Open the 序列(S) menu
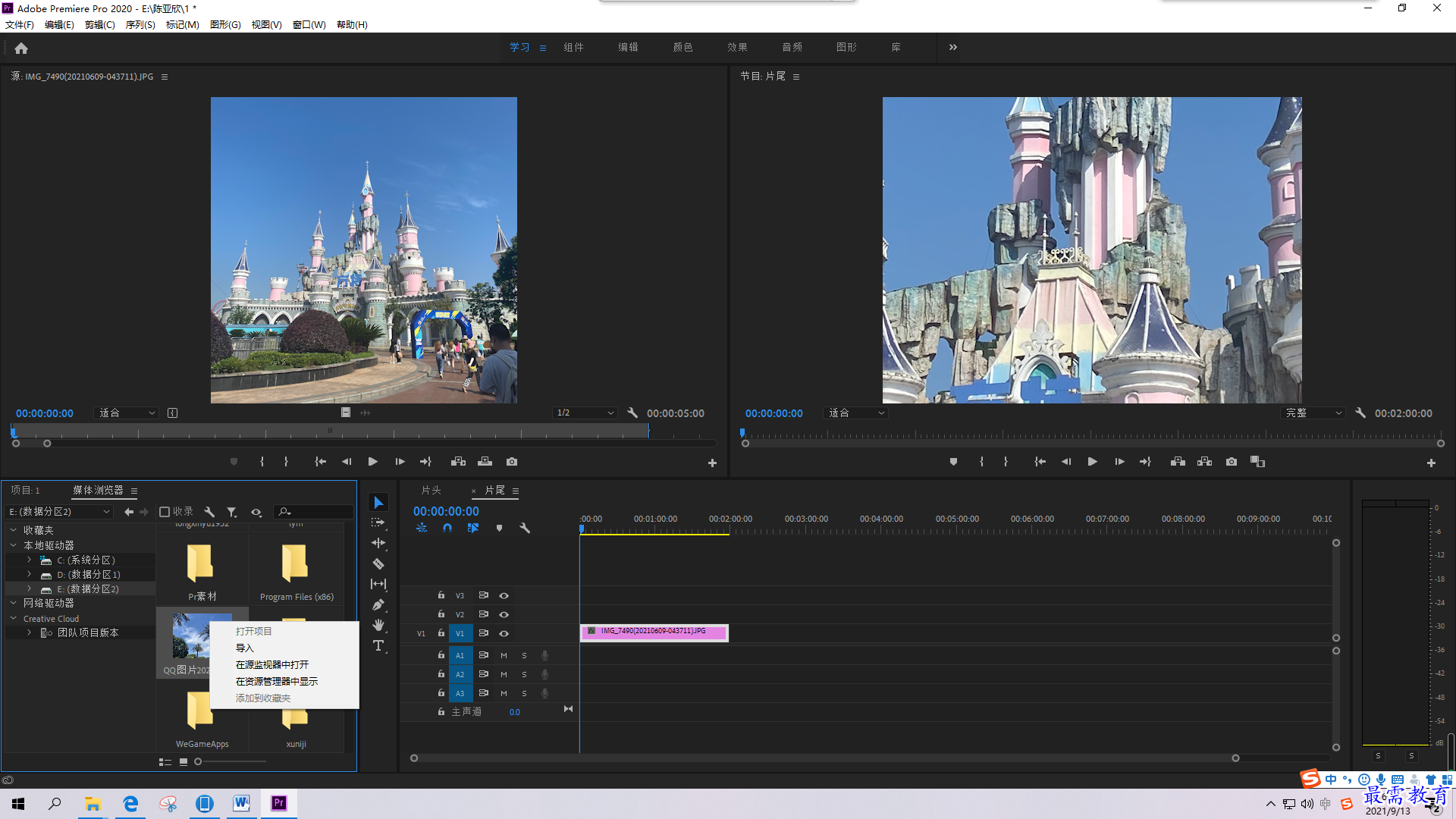The image size is (1456, 819). [140, 25]
